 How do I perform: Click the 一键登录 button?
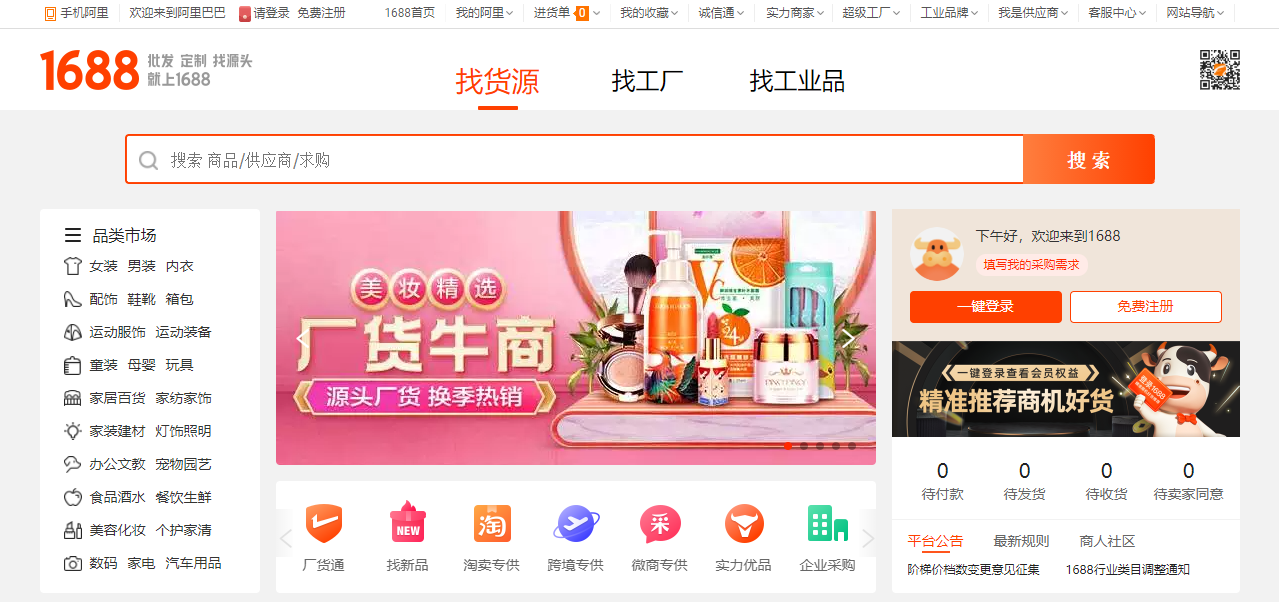click(986, 307)
